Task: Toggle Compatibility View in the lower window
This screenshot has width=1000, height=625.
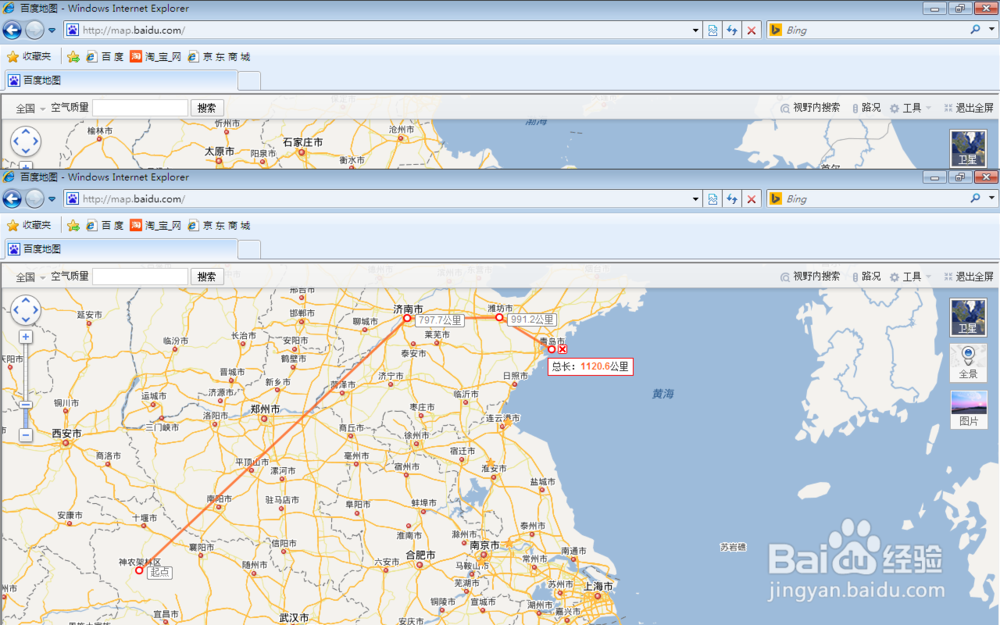Action: pos(712,199)
